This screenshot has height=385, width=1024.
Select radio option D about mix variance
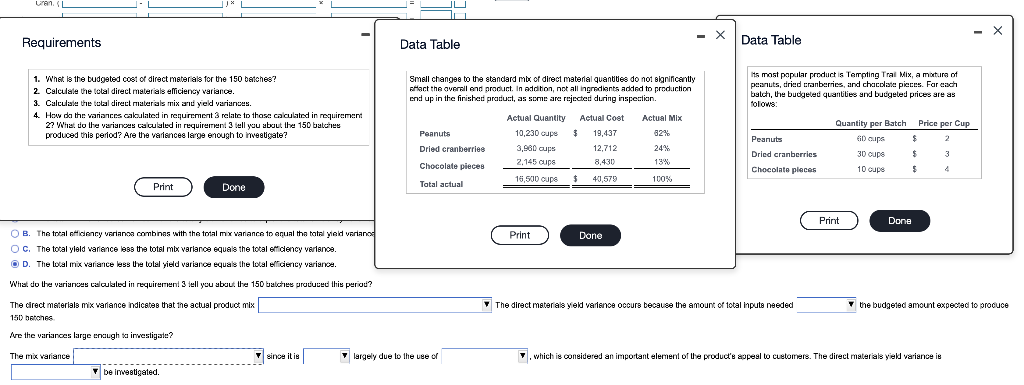(x=15, y=264)
